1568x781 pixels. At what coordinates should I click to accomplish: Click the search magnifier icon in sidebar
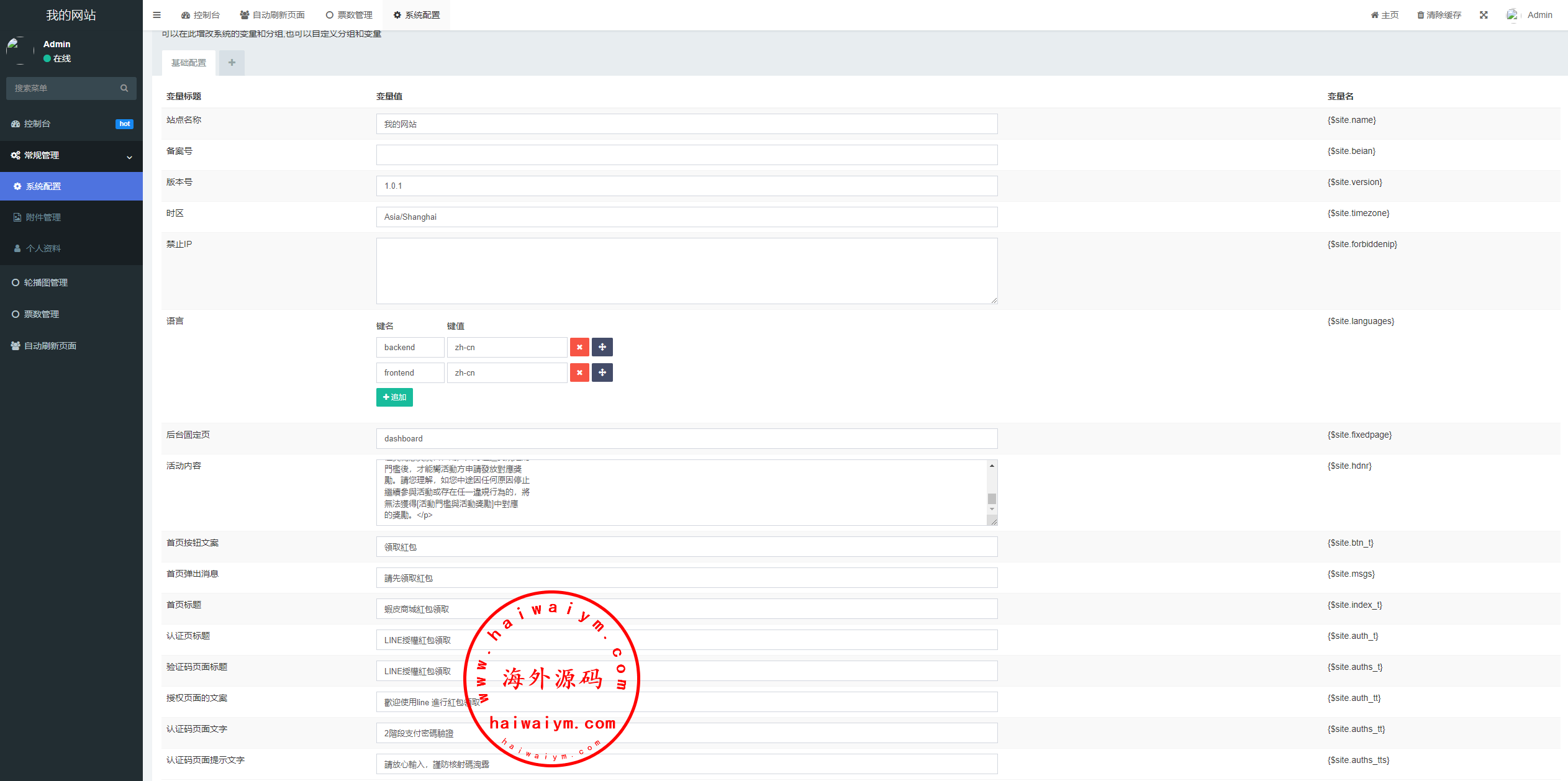(x=124, y=88)
